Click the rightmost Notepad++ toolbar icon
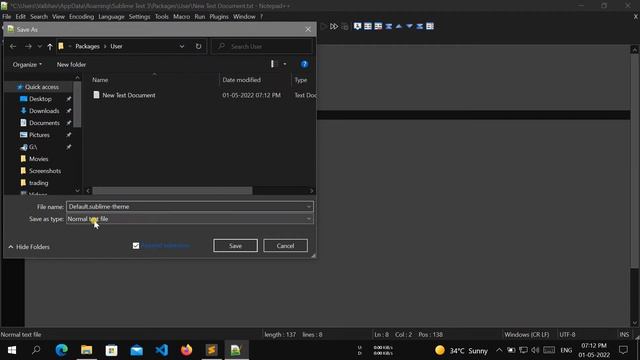Image resolution: width=640 pixels, height=360 pixels. (430, 26)
